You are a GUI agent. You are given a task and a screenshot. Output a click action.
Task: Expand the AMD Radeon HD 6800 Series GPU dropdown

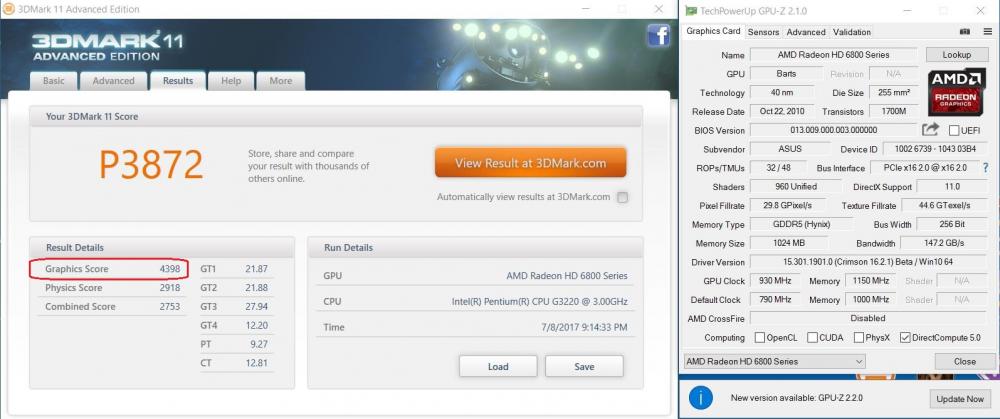[x=774, y=362]
